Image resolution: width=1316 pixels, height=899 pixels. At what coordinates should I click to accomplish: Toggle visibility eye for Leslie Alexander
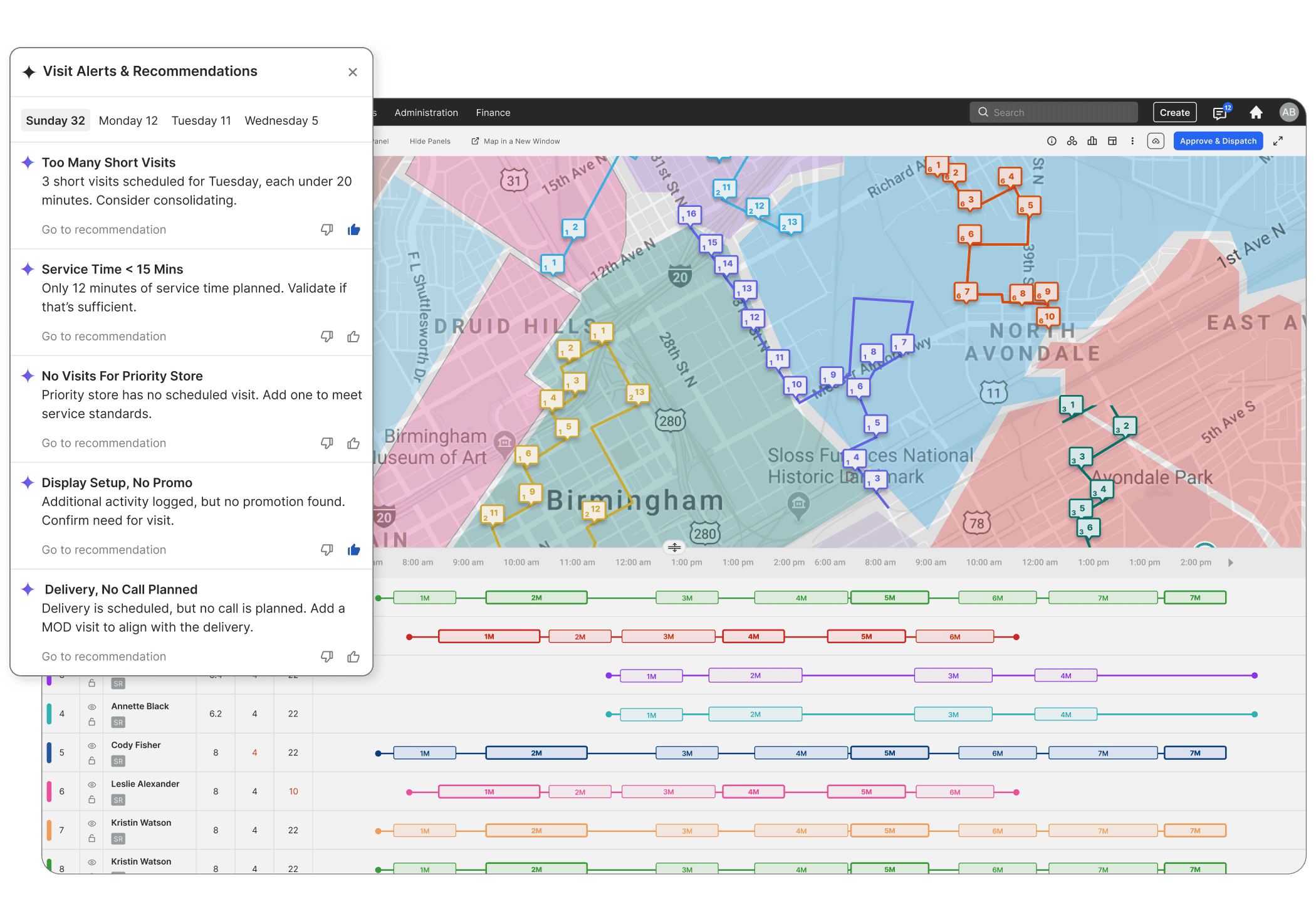pyautogui.click(x=92, y=784)
